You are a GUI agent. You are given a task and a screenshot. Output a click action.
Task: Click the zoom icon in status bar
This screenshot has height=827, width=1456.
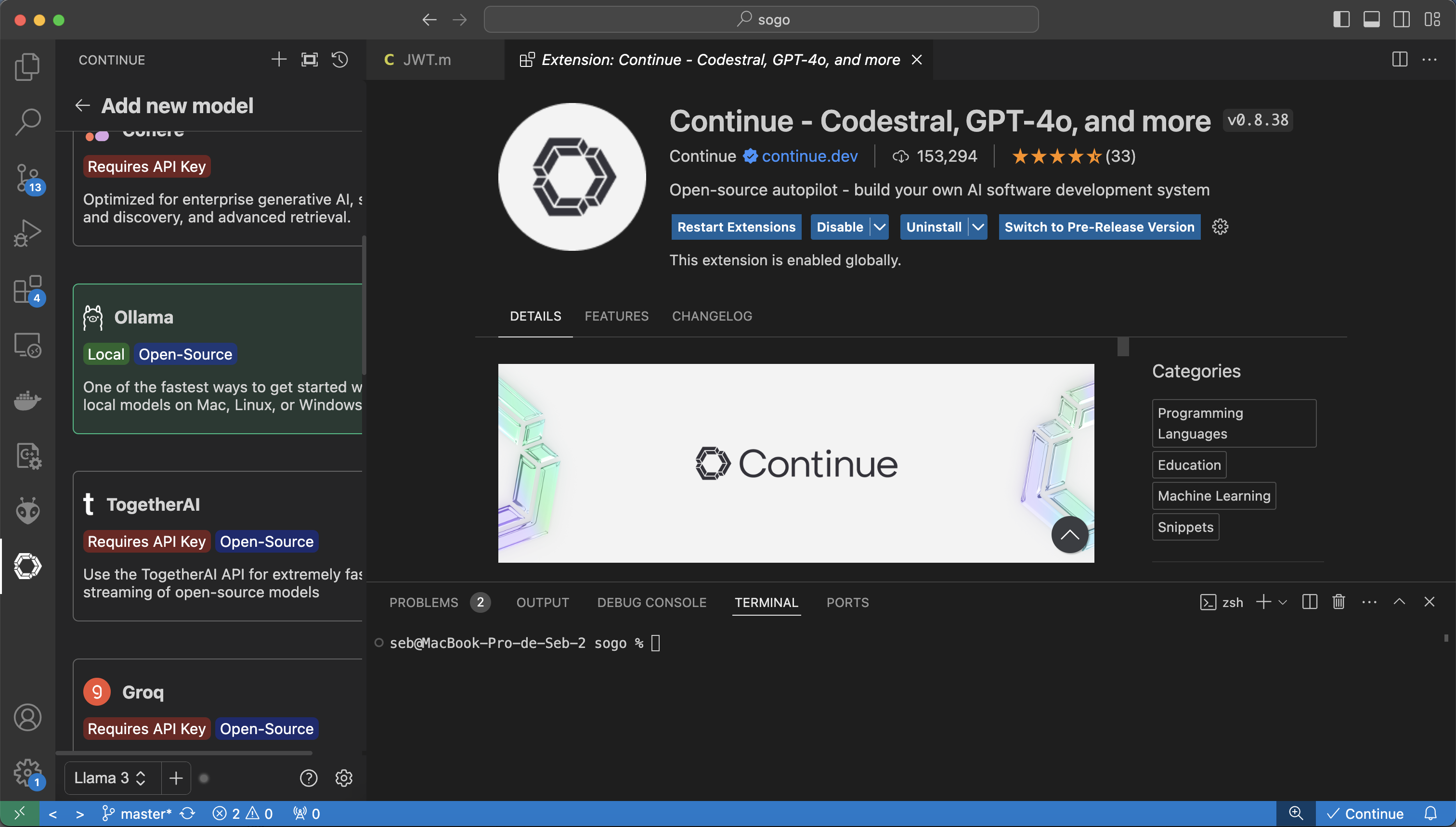tap(1296, 814)
